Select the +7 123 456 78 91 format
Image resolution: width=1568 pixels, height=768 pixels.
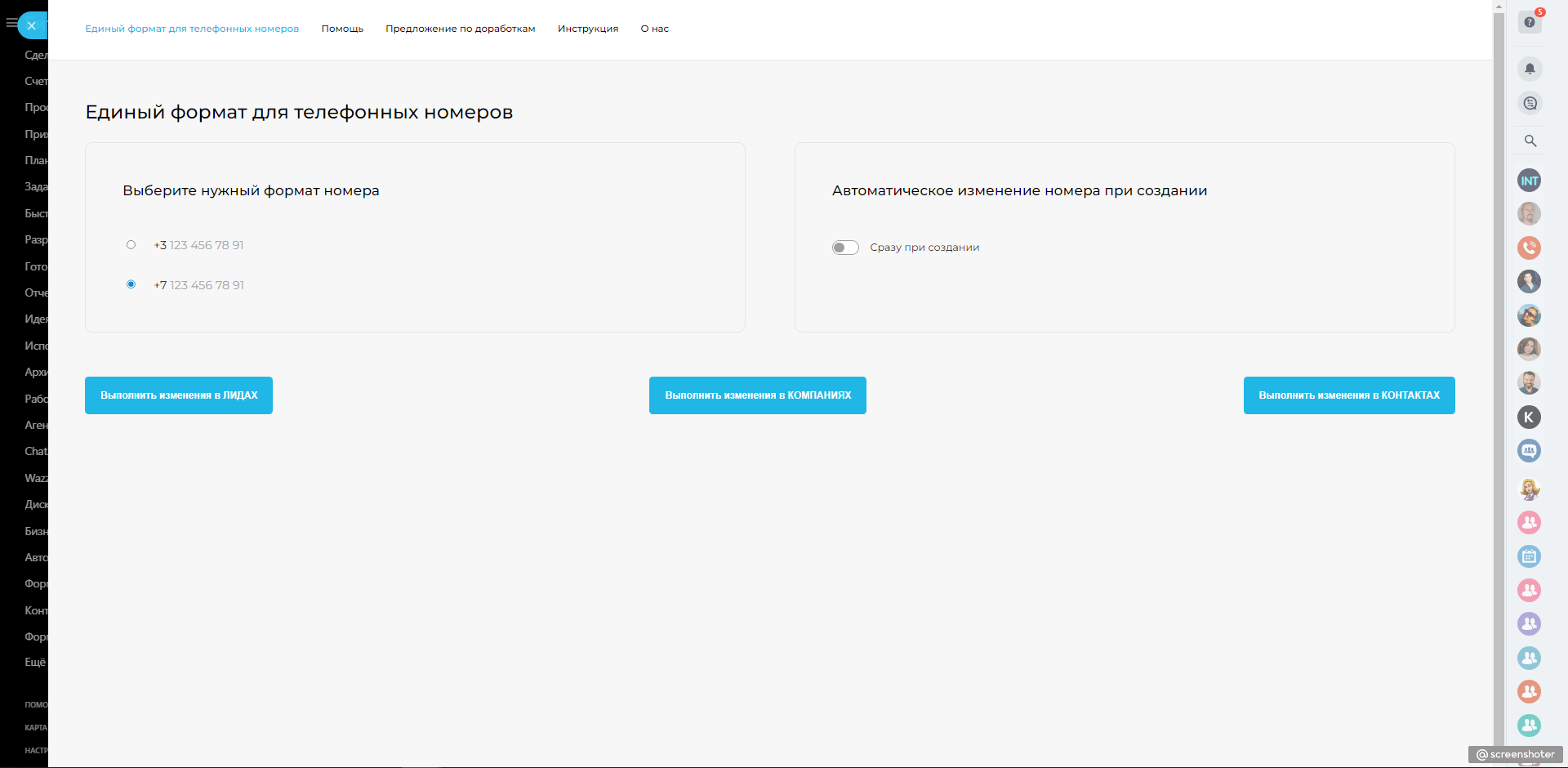coord(131,284)
